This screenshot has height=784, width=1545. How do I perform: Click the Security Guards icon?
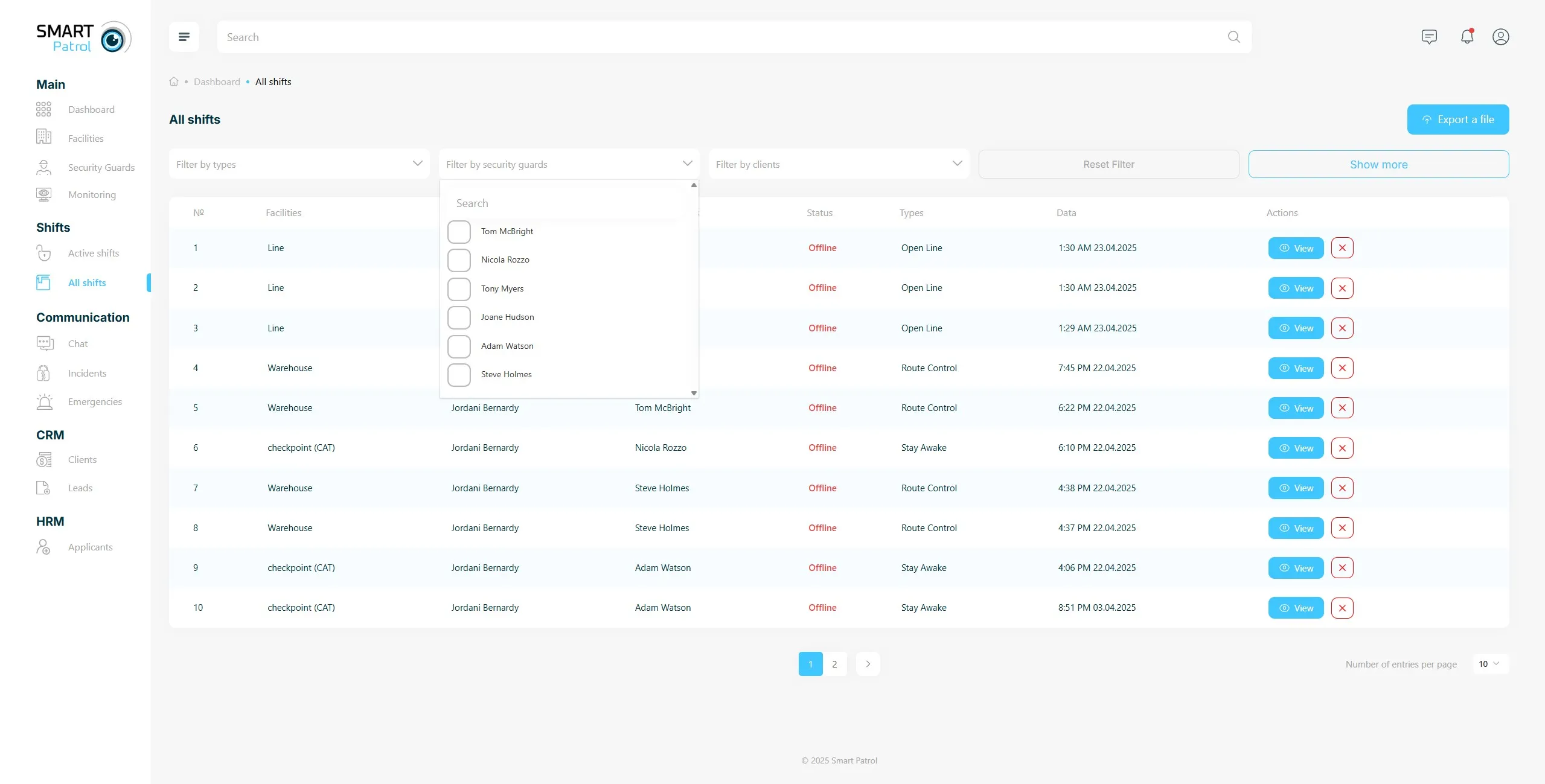43,167
